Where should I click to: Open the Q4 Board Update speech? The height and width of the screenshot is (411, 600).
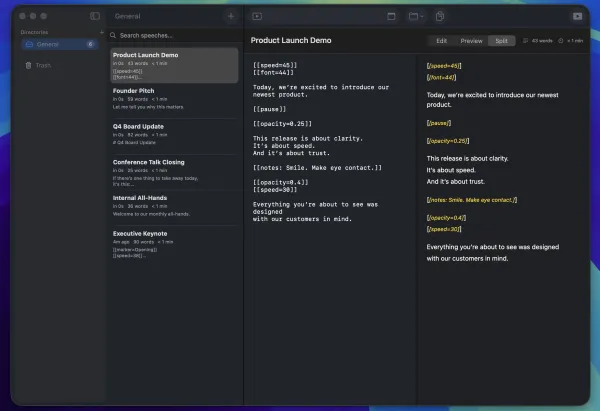(x=174, y=134)
